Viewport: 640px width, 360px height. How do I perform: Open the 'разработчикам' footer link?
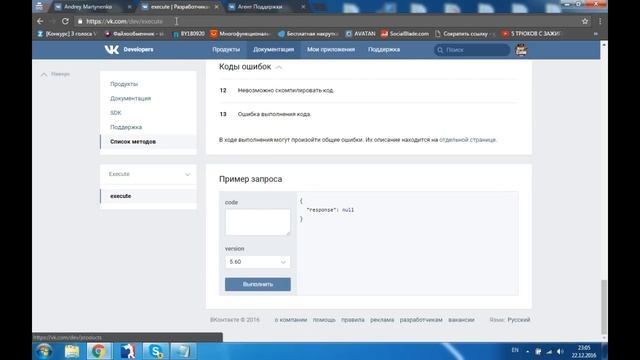pyautogui.click(x=421, y=320)
